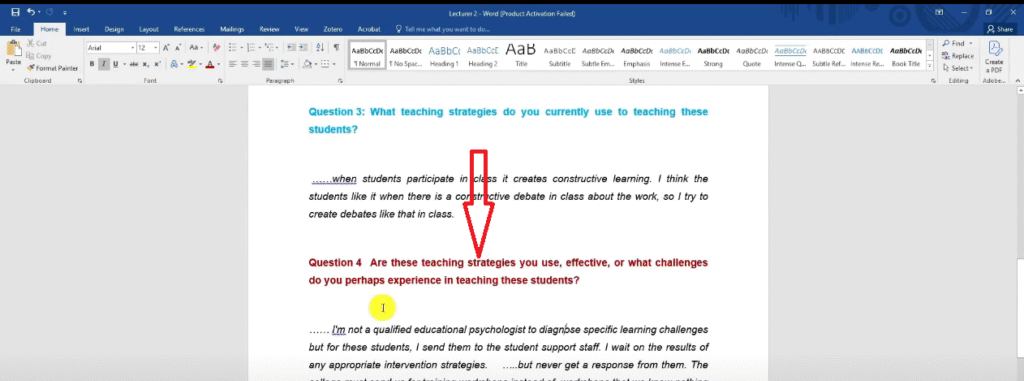Image resolution: width=1024 pixels, height=381 pixels.
Task: Click Create a PDF Adobe button
Action: tap(993, 56)
